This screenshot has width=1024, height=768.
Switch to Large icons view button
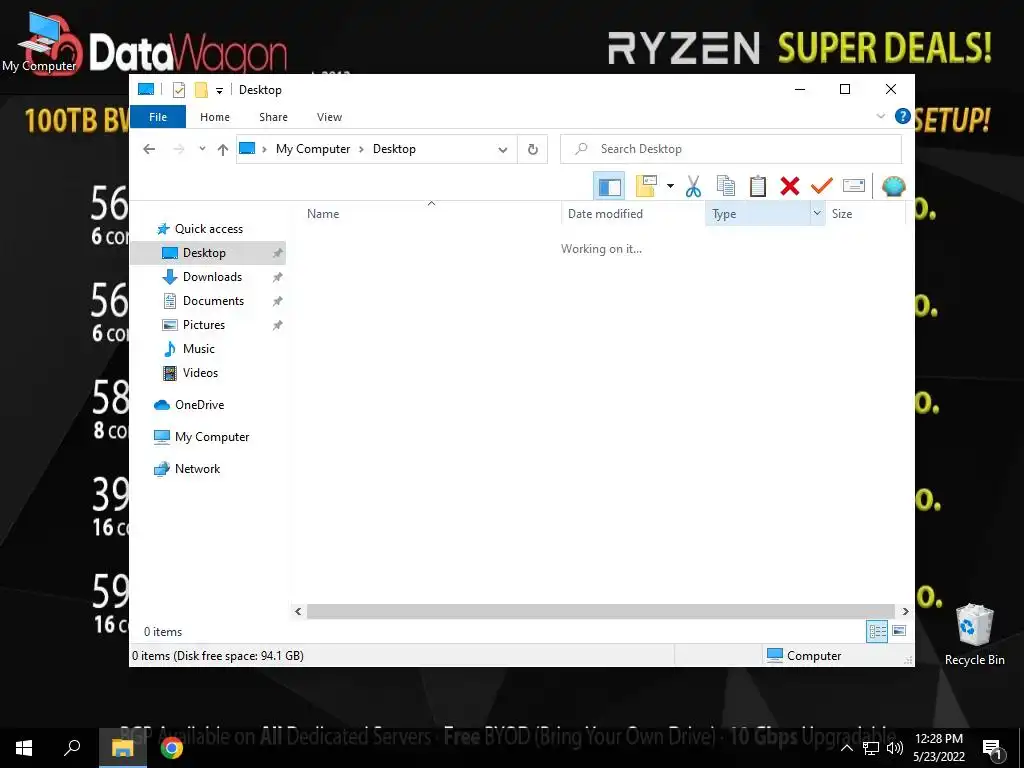pyautogui.click(x=899, y=631)
